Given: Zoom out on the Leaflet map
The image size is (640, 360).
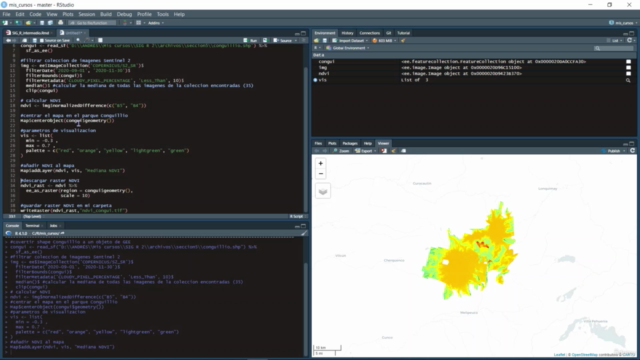Looking at the screenshot, I should [320, 174].
